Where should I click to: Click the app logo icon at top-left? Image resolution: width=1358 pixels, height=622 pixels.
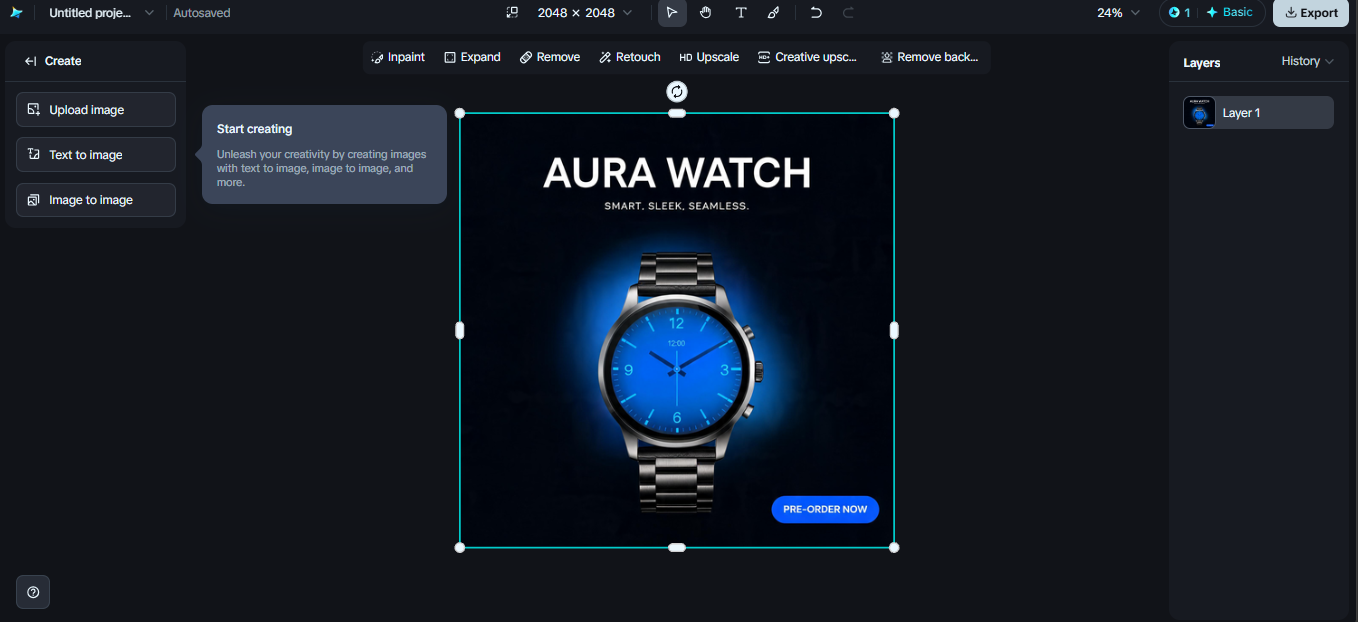(x=16, y=13)
